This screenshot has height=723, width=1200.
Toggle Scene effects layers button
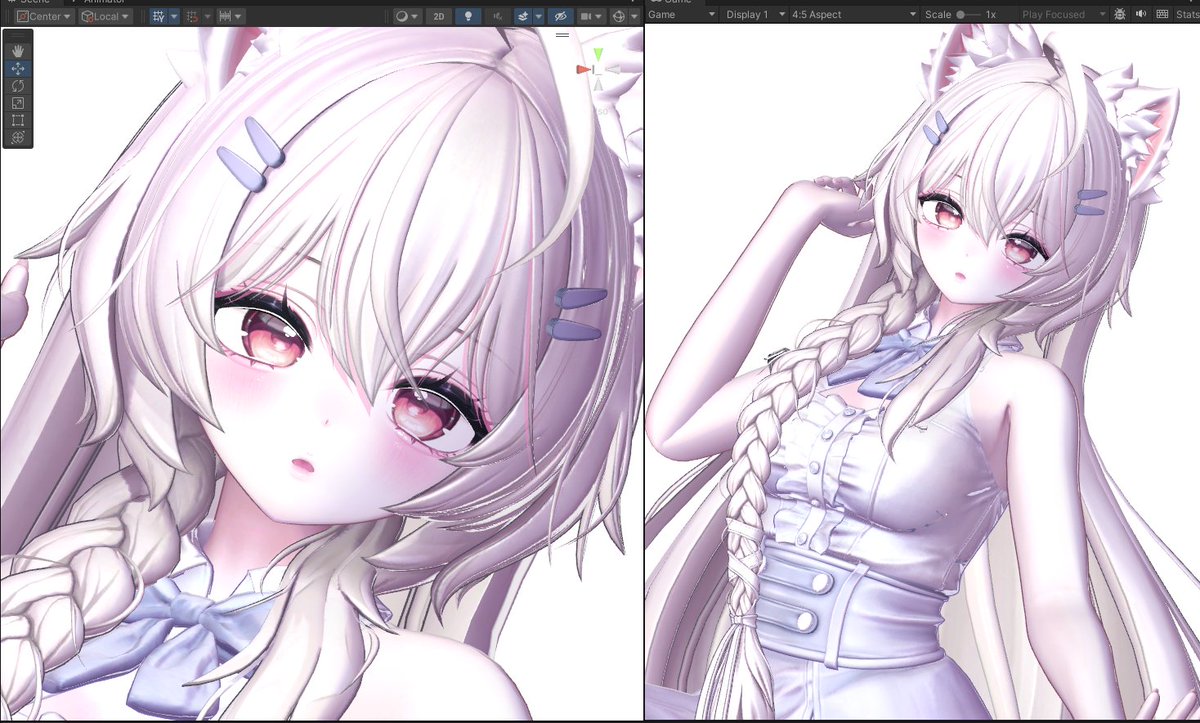[x=523, y=16]
